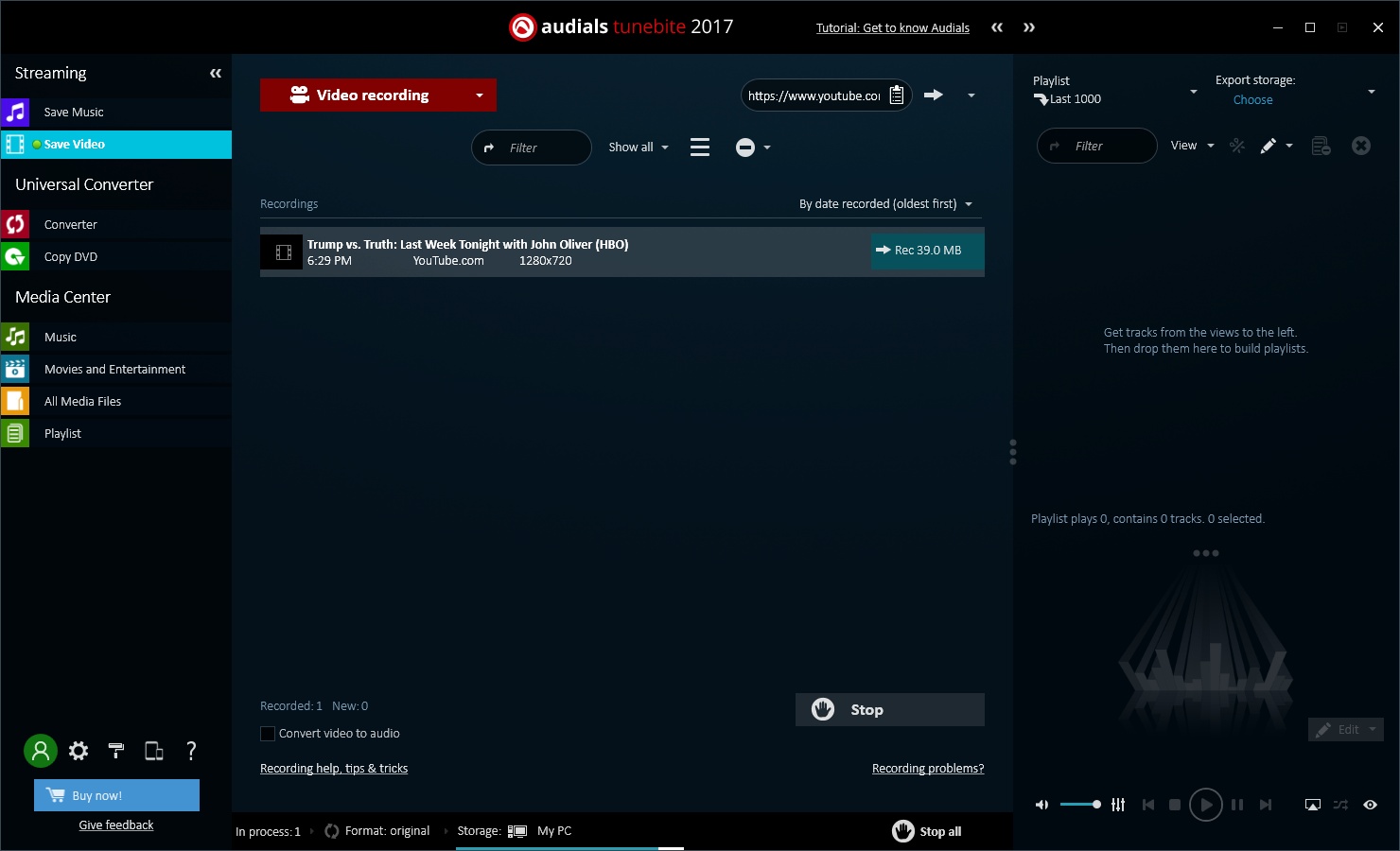Click the clear playlist X icon
This screenshot has width=1400, height=851.
coord(1361,146)
